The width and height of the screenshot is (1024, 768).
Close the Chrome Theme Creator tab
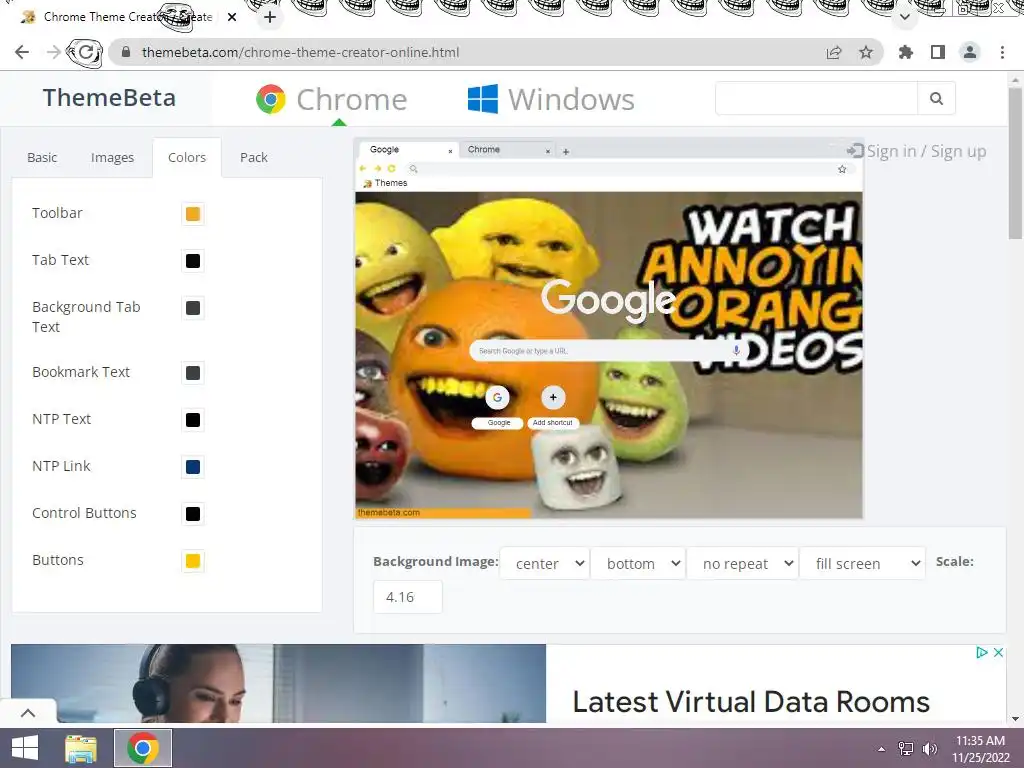click(232, 17)
